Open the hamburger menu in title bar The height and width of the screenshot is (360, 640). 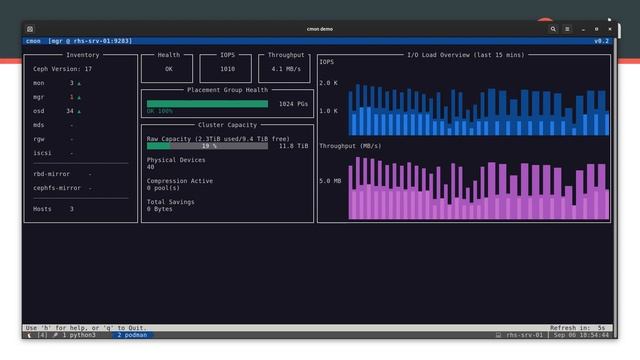point(567,29)
